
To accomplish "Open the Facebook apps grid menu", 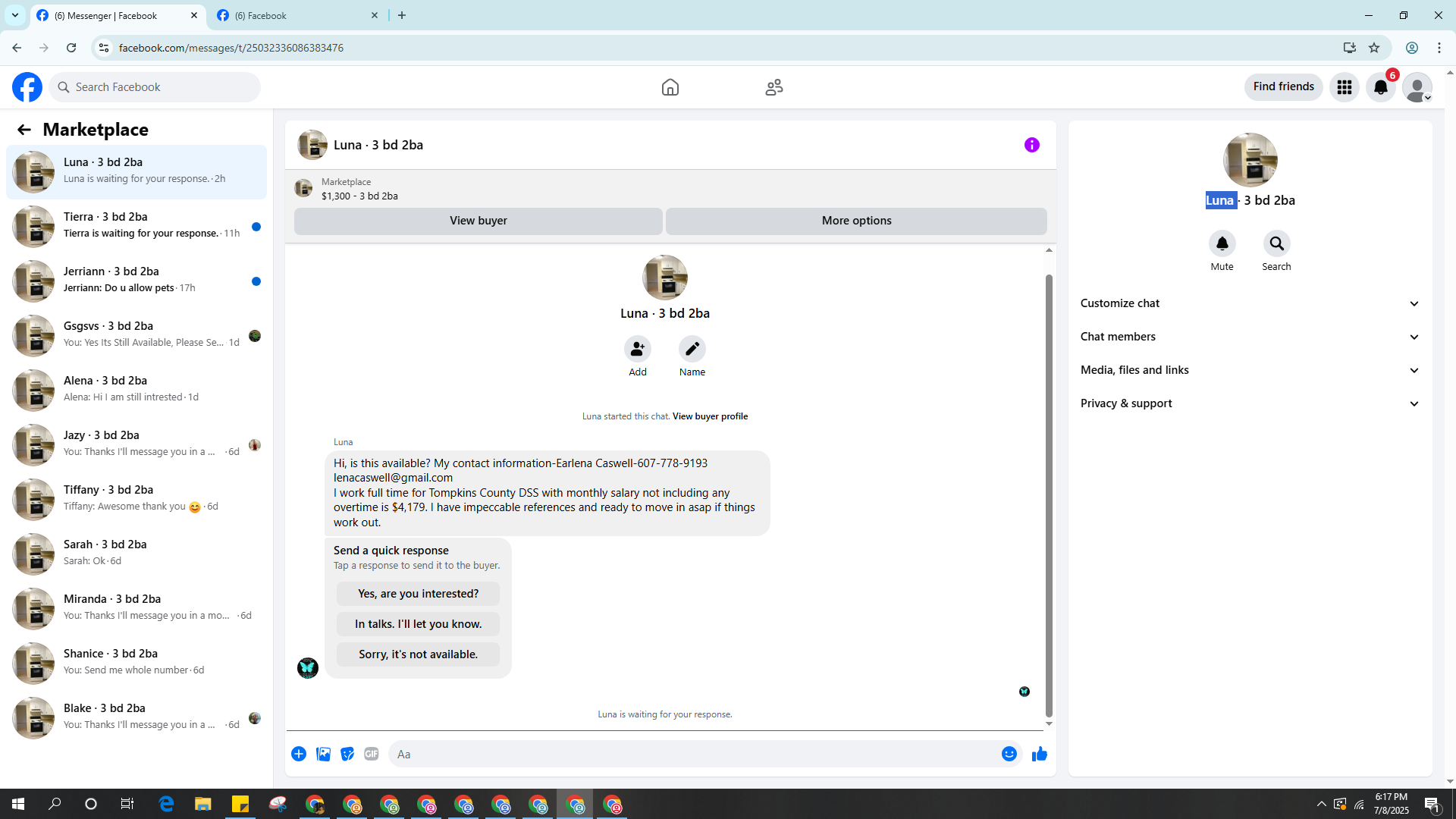I will click(1344, 87).
